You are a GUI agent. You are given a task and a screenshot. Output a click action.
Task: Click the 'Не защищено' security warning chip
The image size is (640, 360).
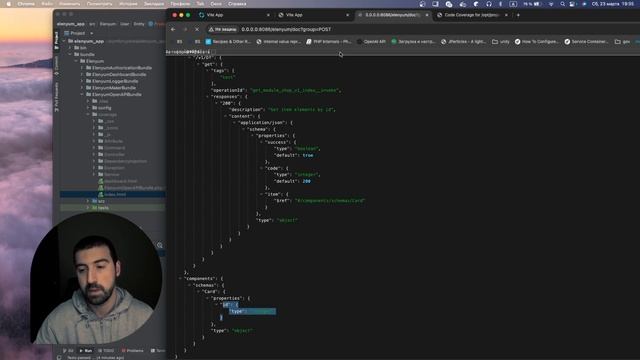pos(222,29)
